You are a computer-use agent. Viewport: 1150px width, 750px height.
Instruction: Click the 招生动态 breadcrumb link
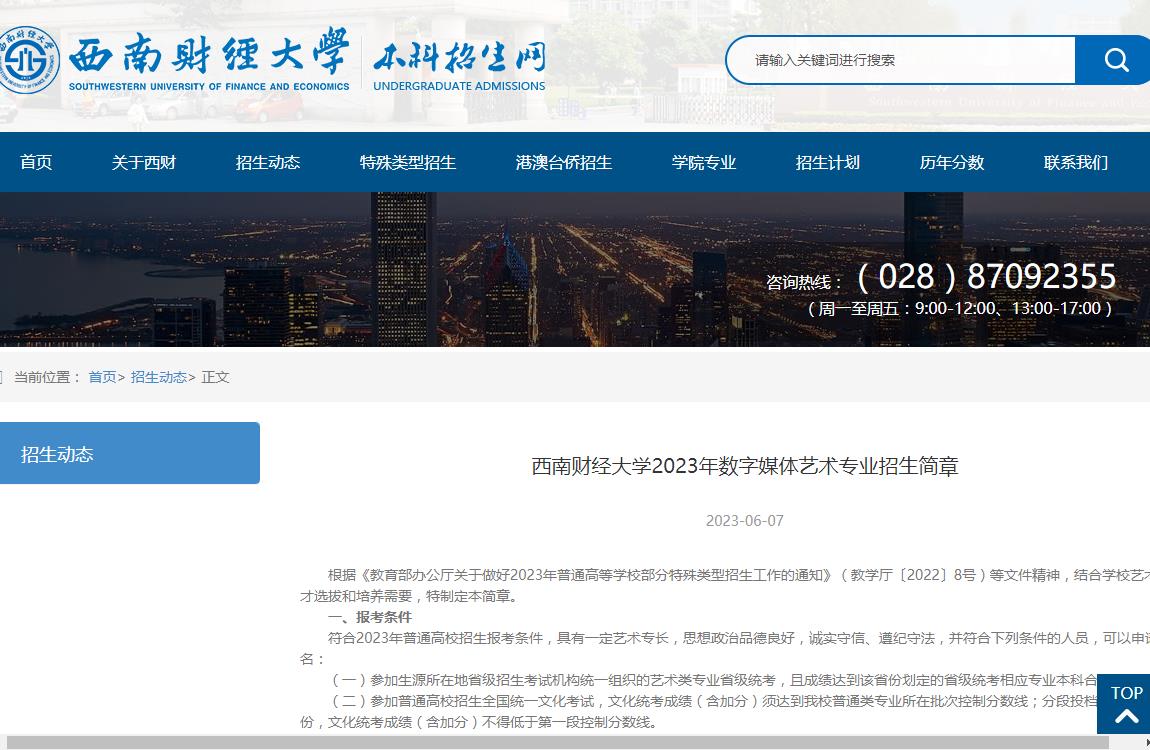(x=158, y=377)
